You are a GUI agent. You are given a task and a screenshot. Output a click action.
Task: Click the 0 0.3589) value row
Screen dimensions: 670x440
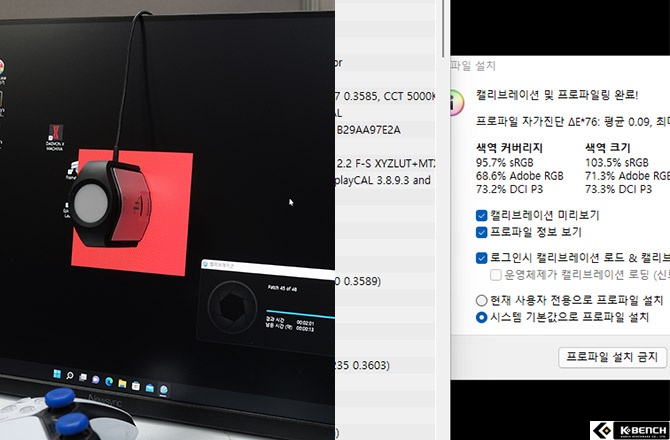(x=358, y=281)
